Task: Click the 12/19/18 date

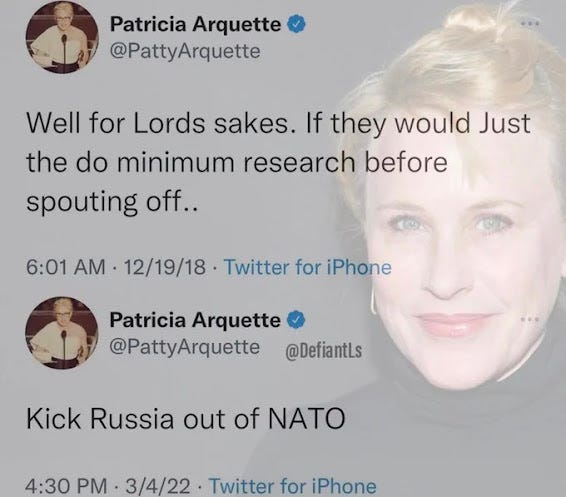Action: tap(165, 267)
